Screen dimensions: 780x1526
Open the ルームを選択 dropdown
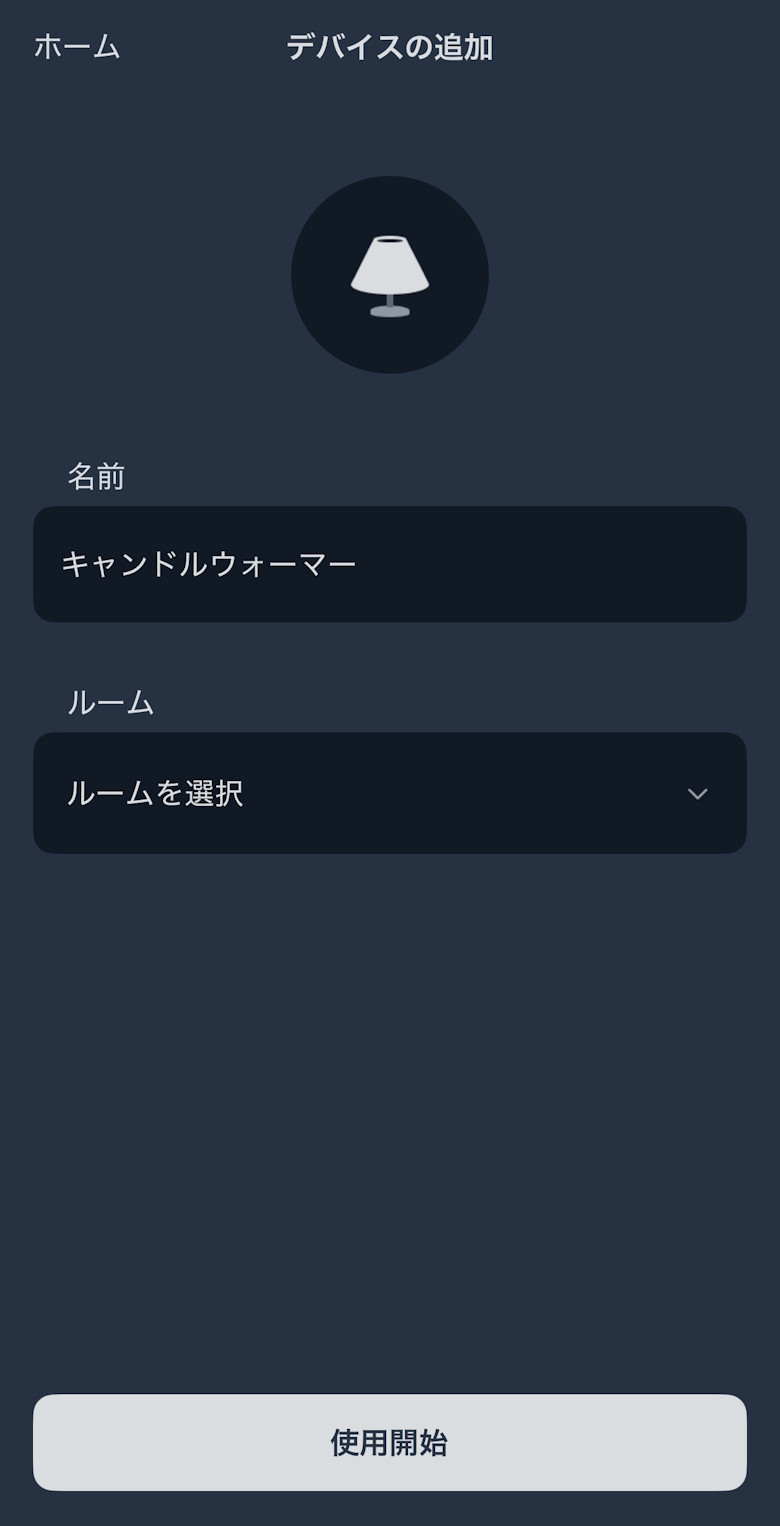click(x=390, y=793)
